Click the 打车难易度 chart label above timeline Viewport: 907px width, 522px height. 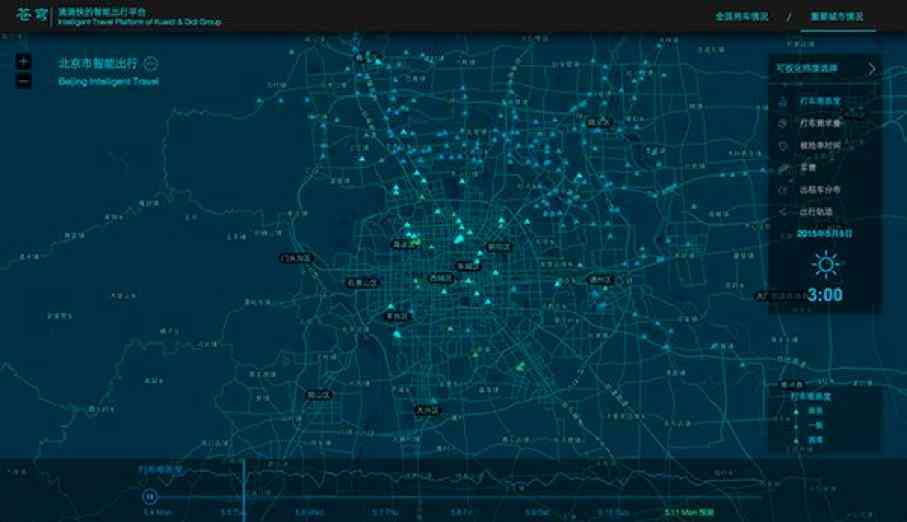tap(160, 469)
